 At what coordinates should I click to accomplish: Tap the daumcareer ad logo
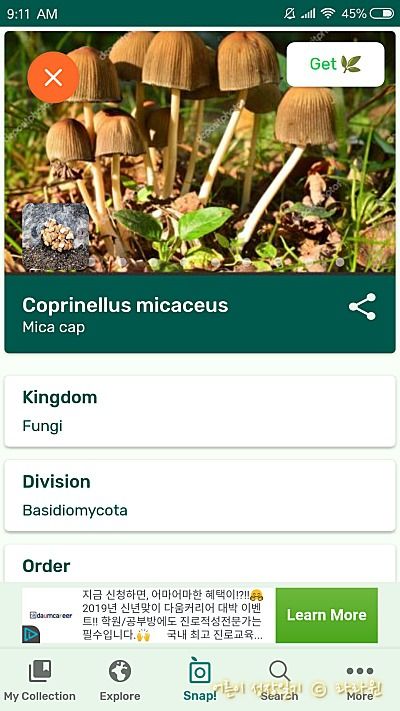(x=51, y=615)
